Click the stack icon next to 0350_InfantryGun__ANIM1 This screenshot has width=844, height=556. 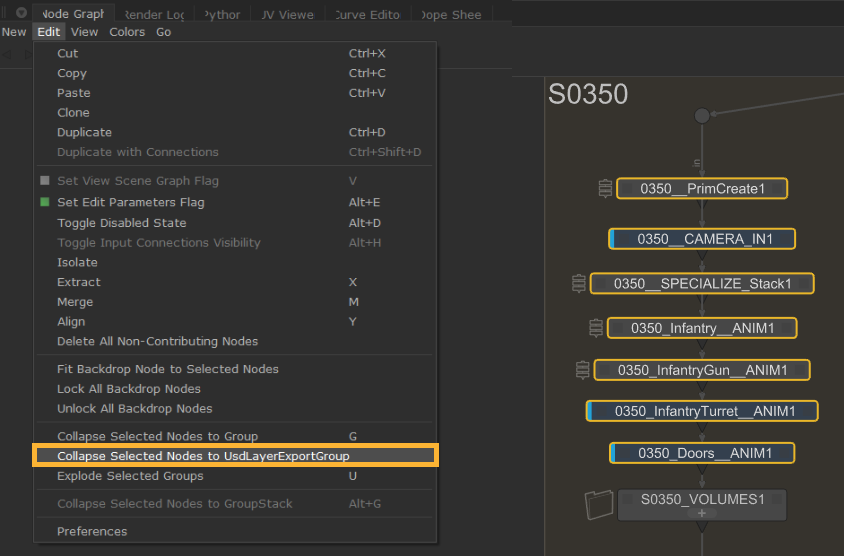point(583,370)
